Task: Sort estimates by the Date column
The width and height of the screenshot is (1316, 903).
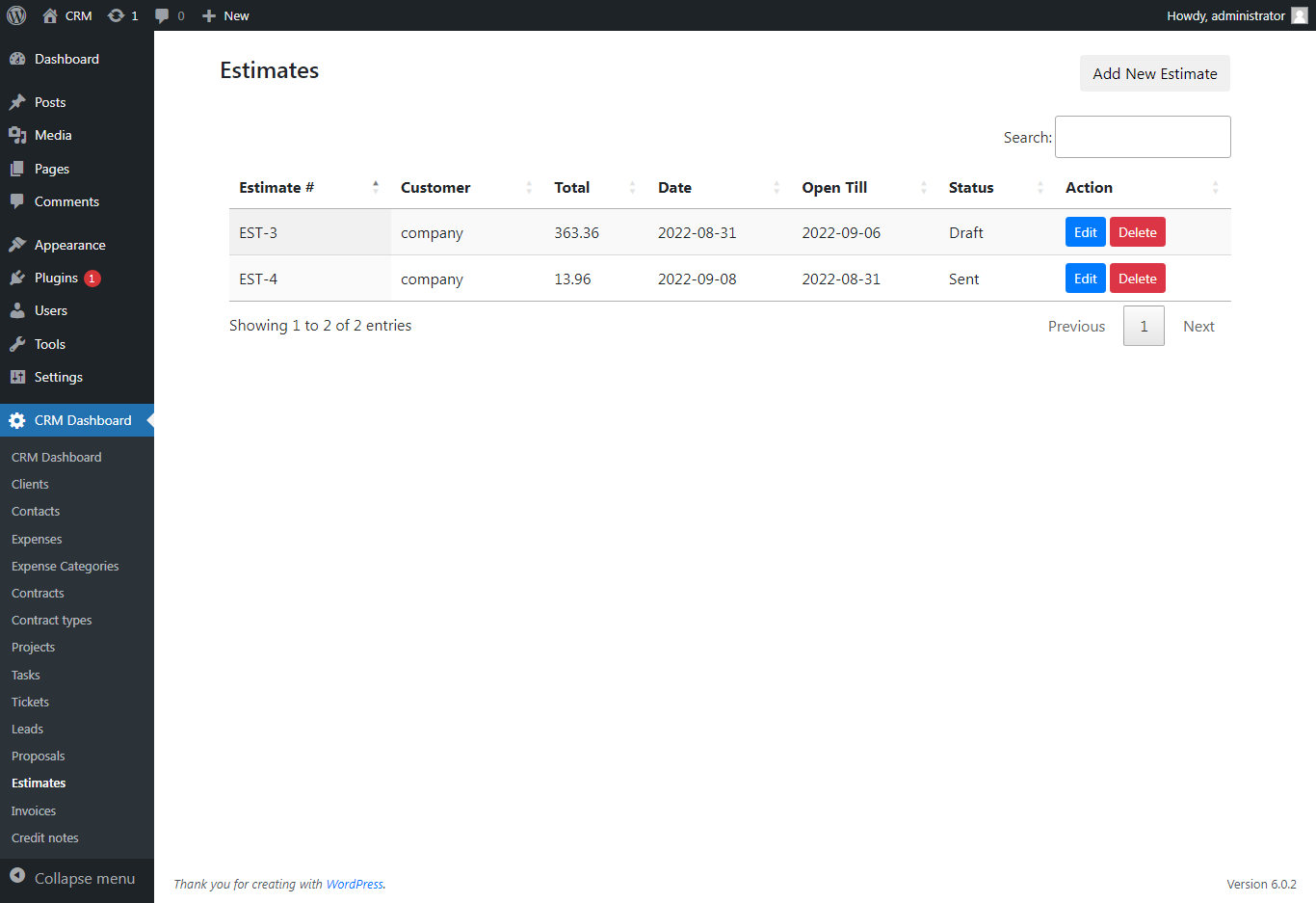Action: tap(674, 187)
